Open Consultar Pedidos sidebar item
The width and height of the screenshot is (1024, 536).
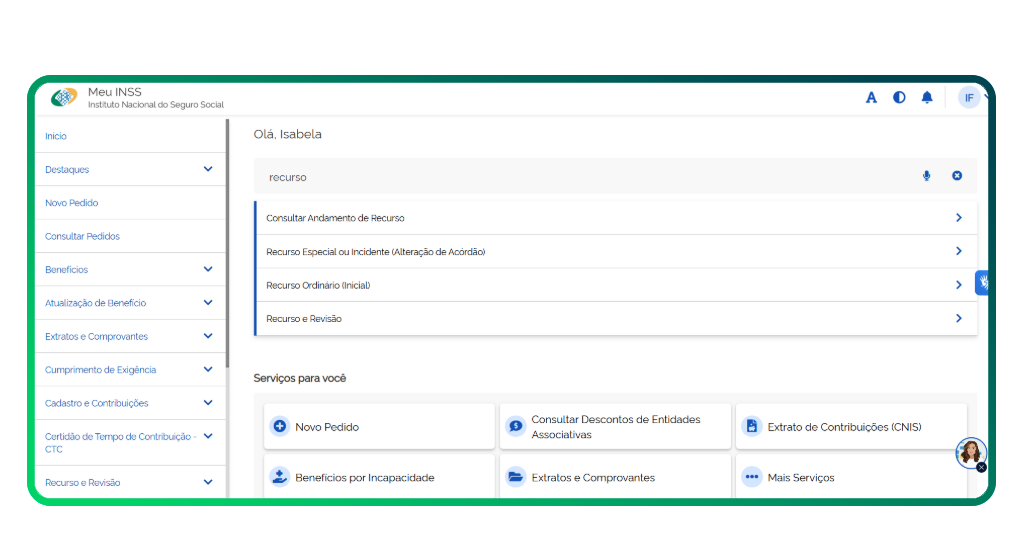click(82, 236)
